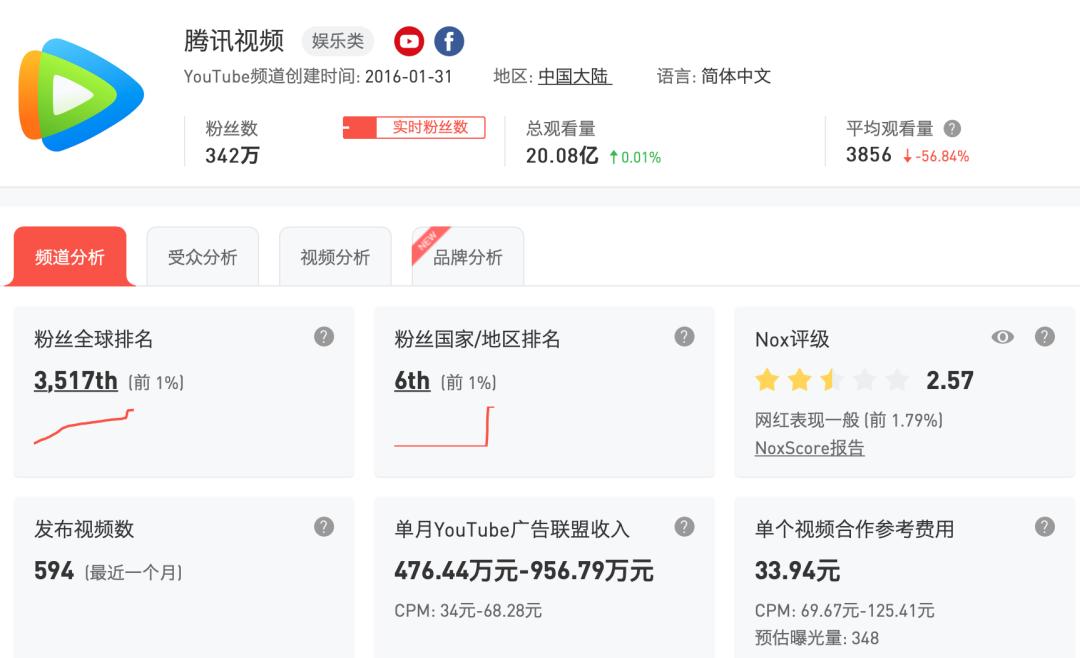Select the 频道分析 tab
The width and height of the screenshot is (1080, 658).
pyautogui.click(x=70, y=256)
